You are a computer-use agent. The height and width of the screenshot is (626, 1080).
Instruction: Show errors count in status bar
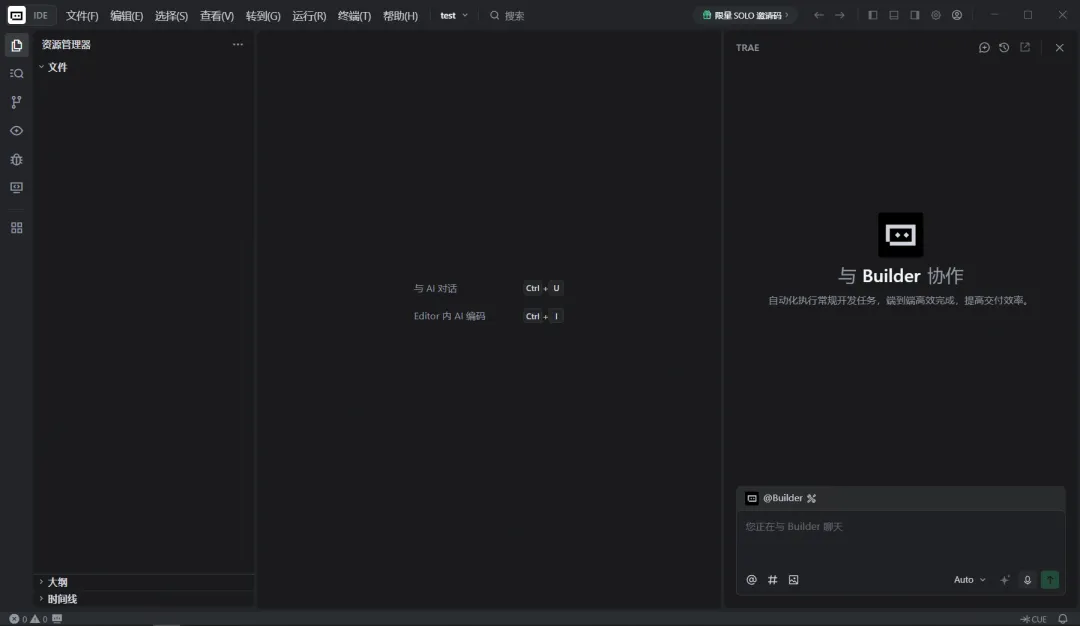coord(18,619)
